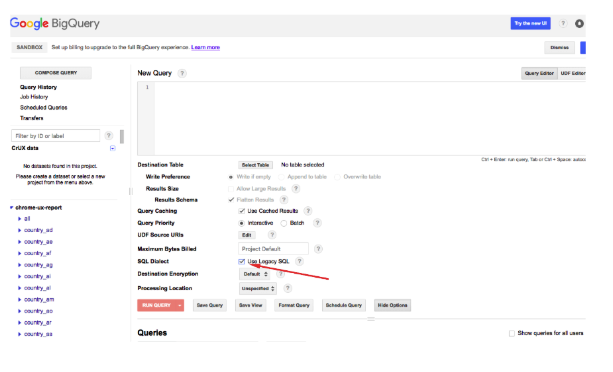Click the Format Query button
Viewport: 613px width, 372px height.
tap(294, 305)
